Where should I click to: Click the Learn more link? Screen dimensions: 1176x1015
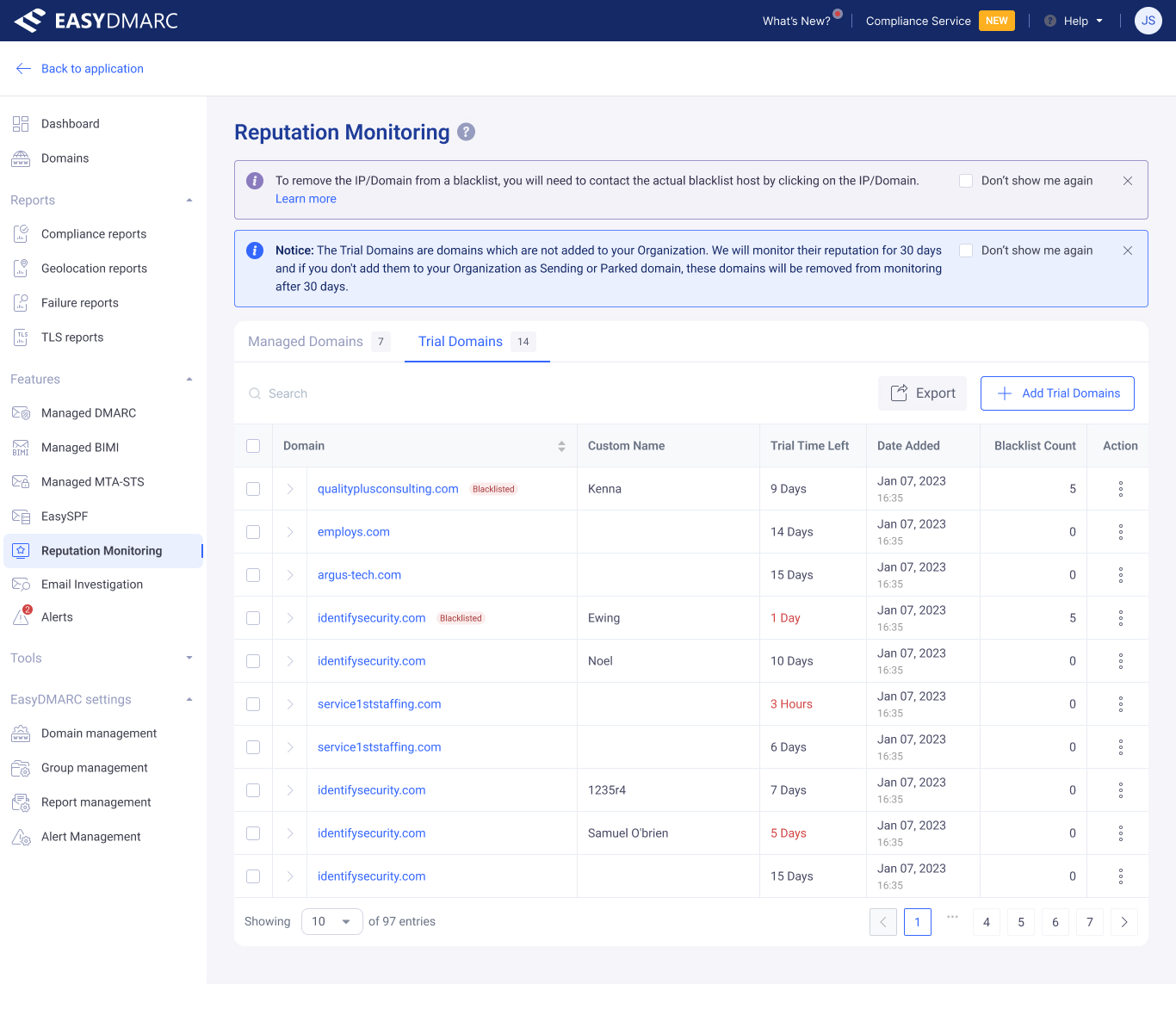pyautogui.click(x=306, y=199)
